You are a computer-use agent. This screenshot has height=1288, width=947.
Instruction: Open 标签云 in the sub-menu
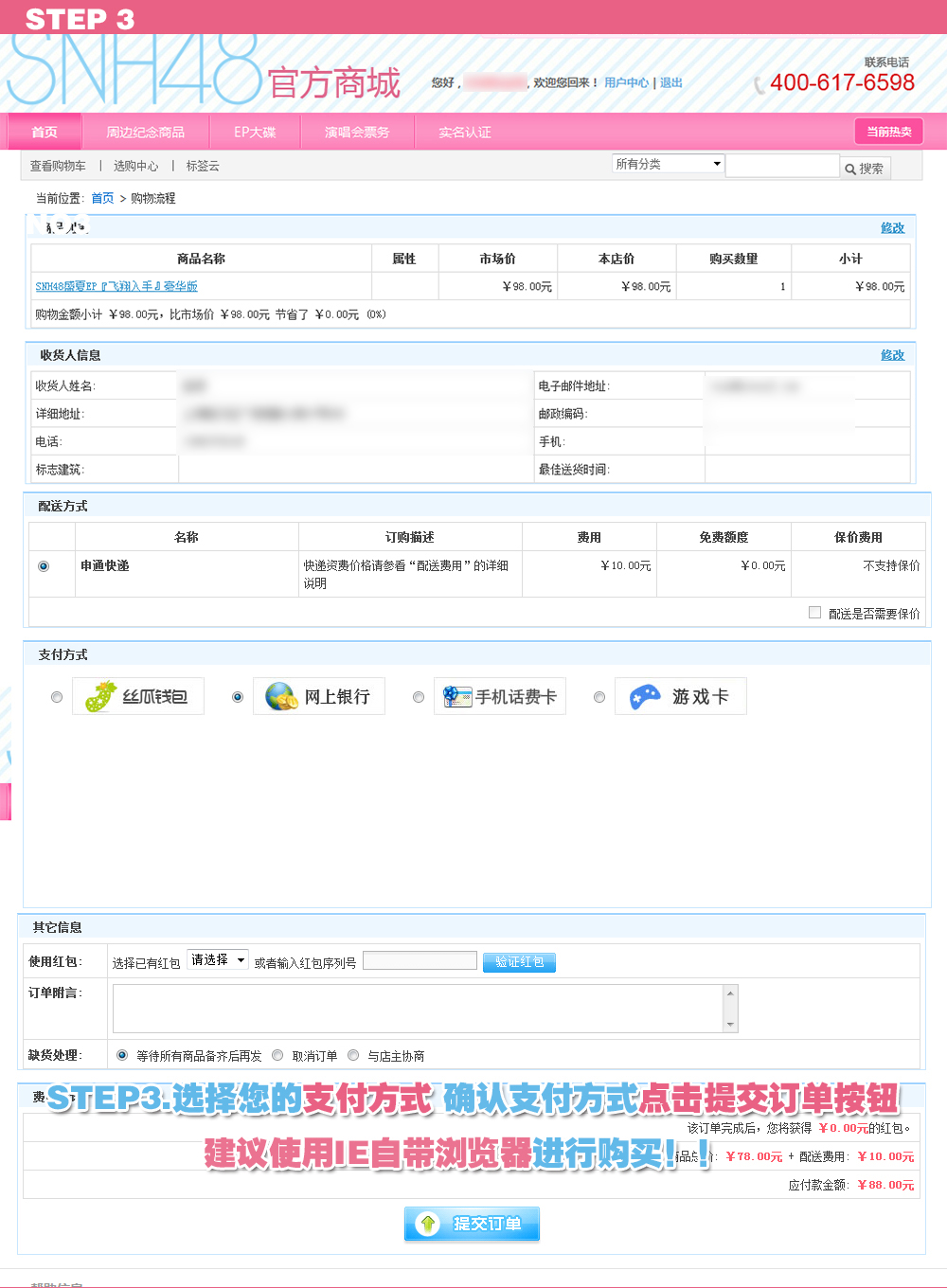coord(203,166)
